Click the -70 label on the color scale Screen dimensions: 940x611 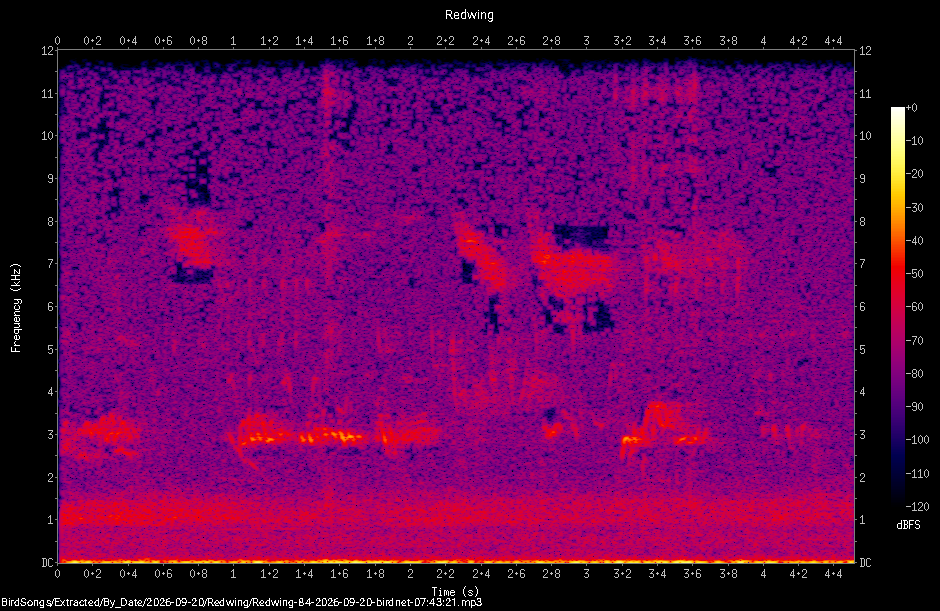(914, 341)
